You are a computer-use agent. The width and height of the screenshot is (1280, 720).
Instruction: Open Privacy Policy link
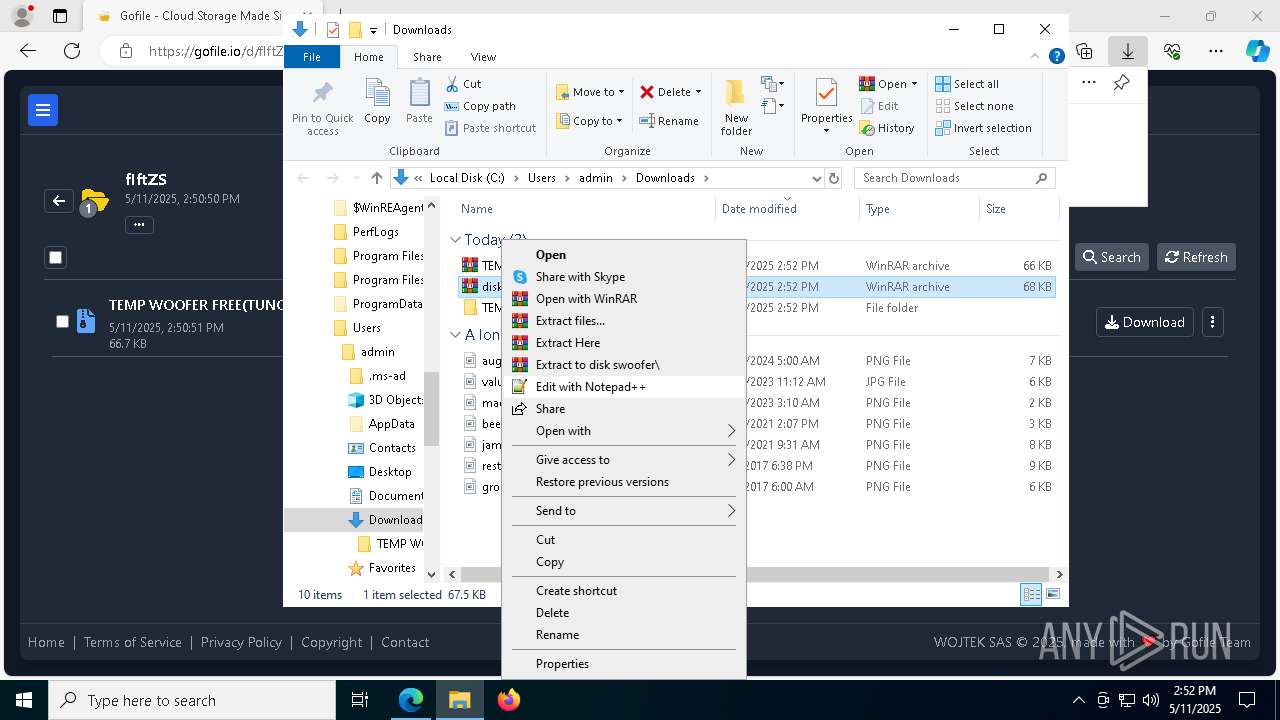241,642
